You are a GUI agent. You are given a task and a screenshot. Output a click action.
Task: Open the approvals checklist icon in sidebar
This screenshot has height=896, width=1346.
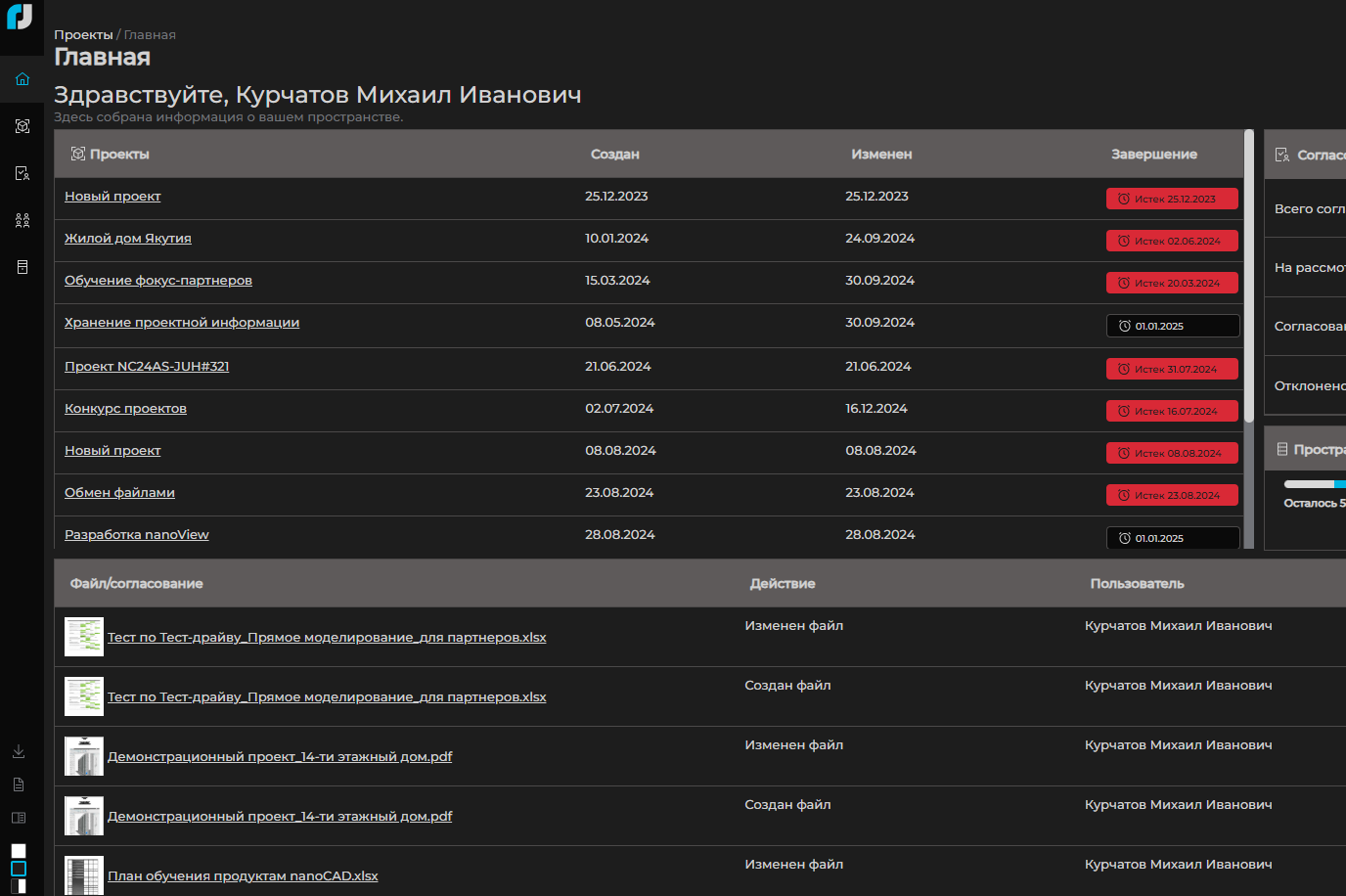pos(22,173)
